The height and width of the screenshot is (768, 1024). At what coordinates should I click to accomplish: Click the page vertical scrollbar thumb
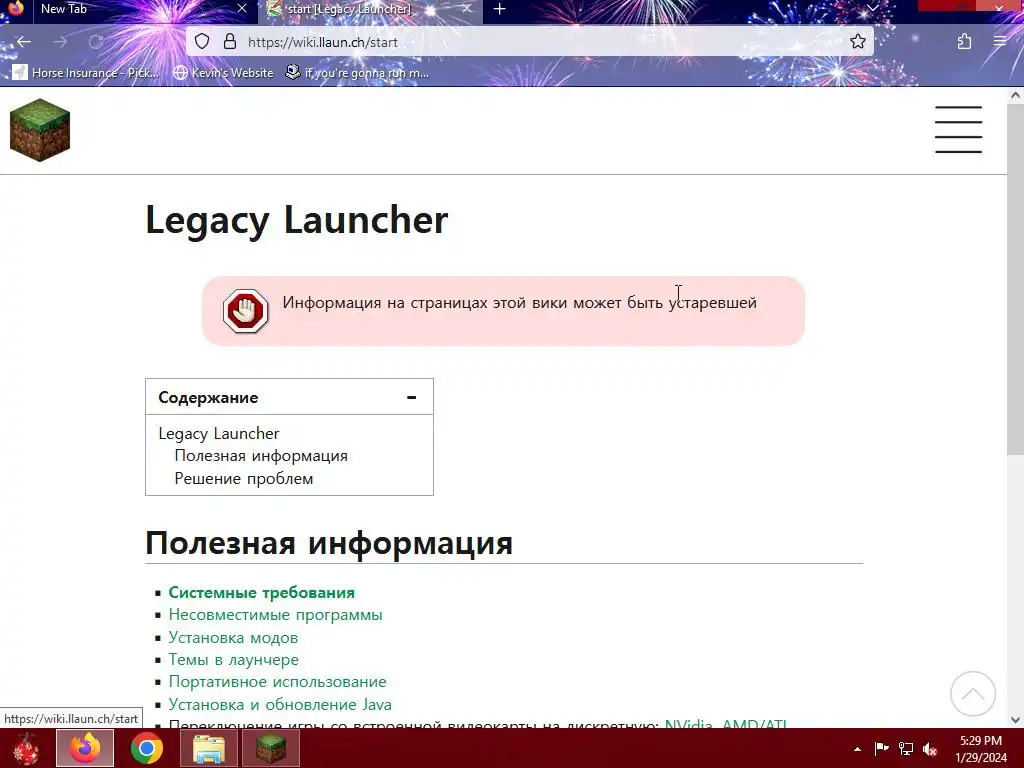tap(1015, 281)
